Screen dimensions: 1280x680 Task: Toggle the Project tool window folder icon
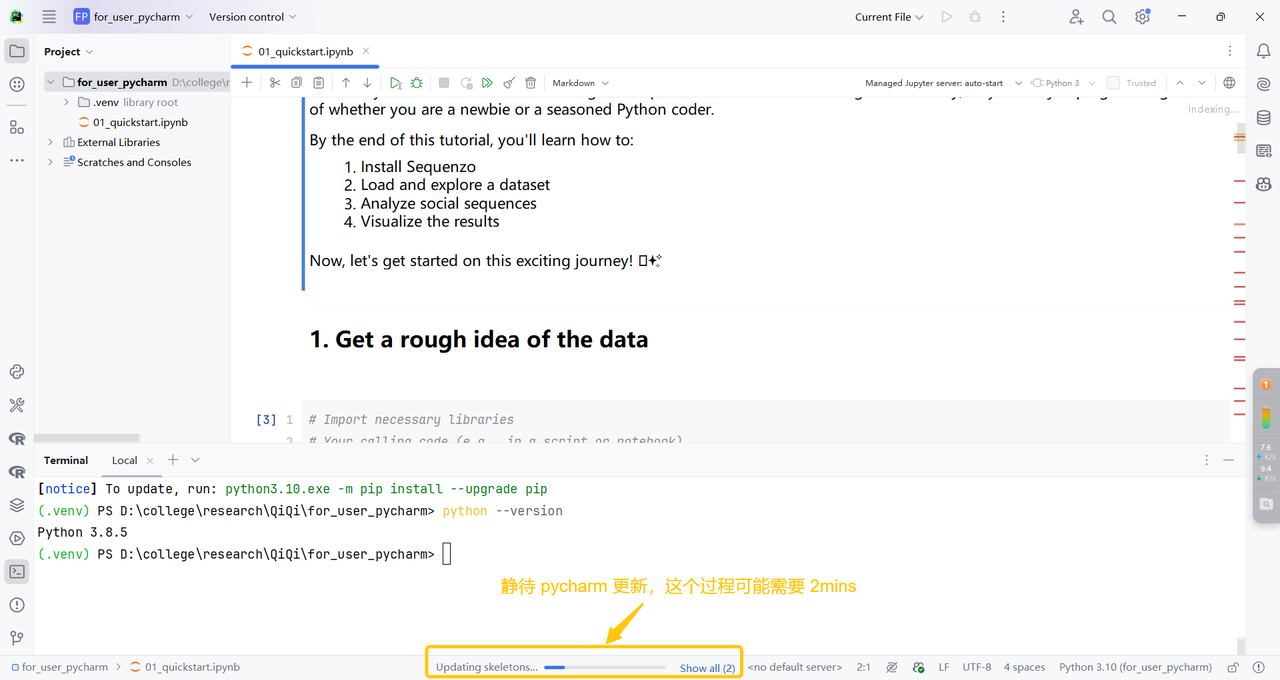click(17, 51)
